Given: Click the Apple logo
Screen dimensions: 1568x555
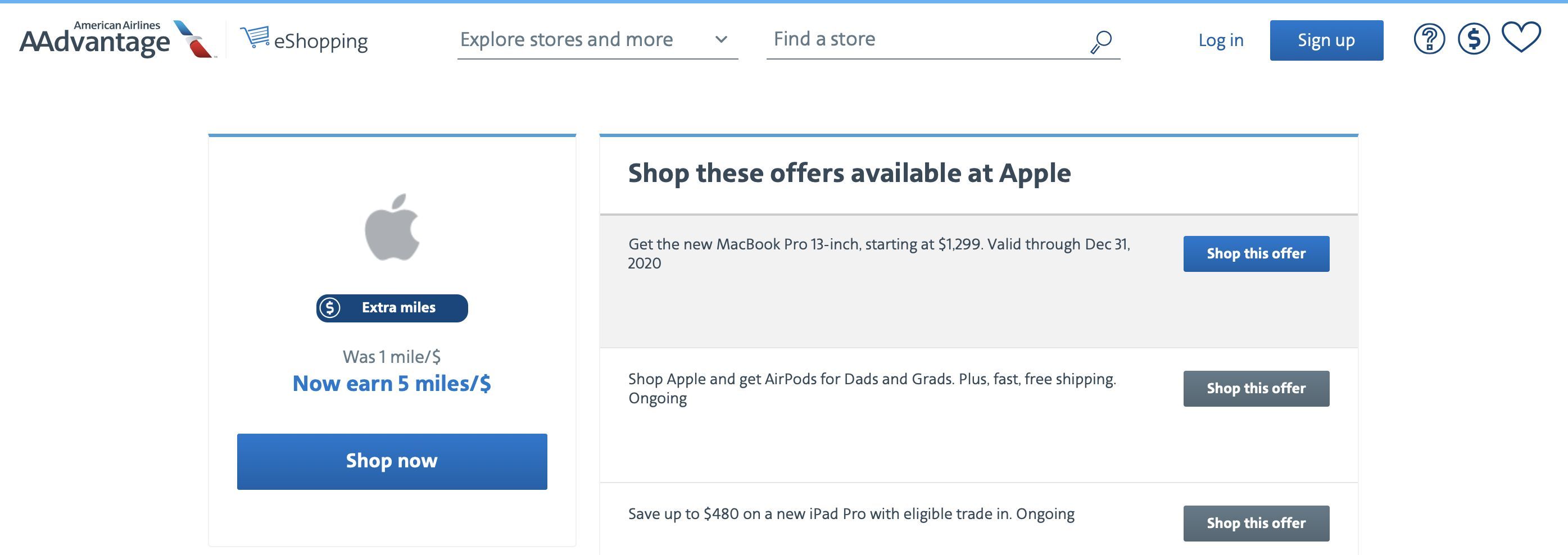Looking at the screenshot, I should point(392,227).
